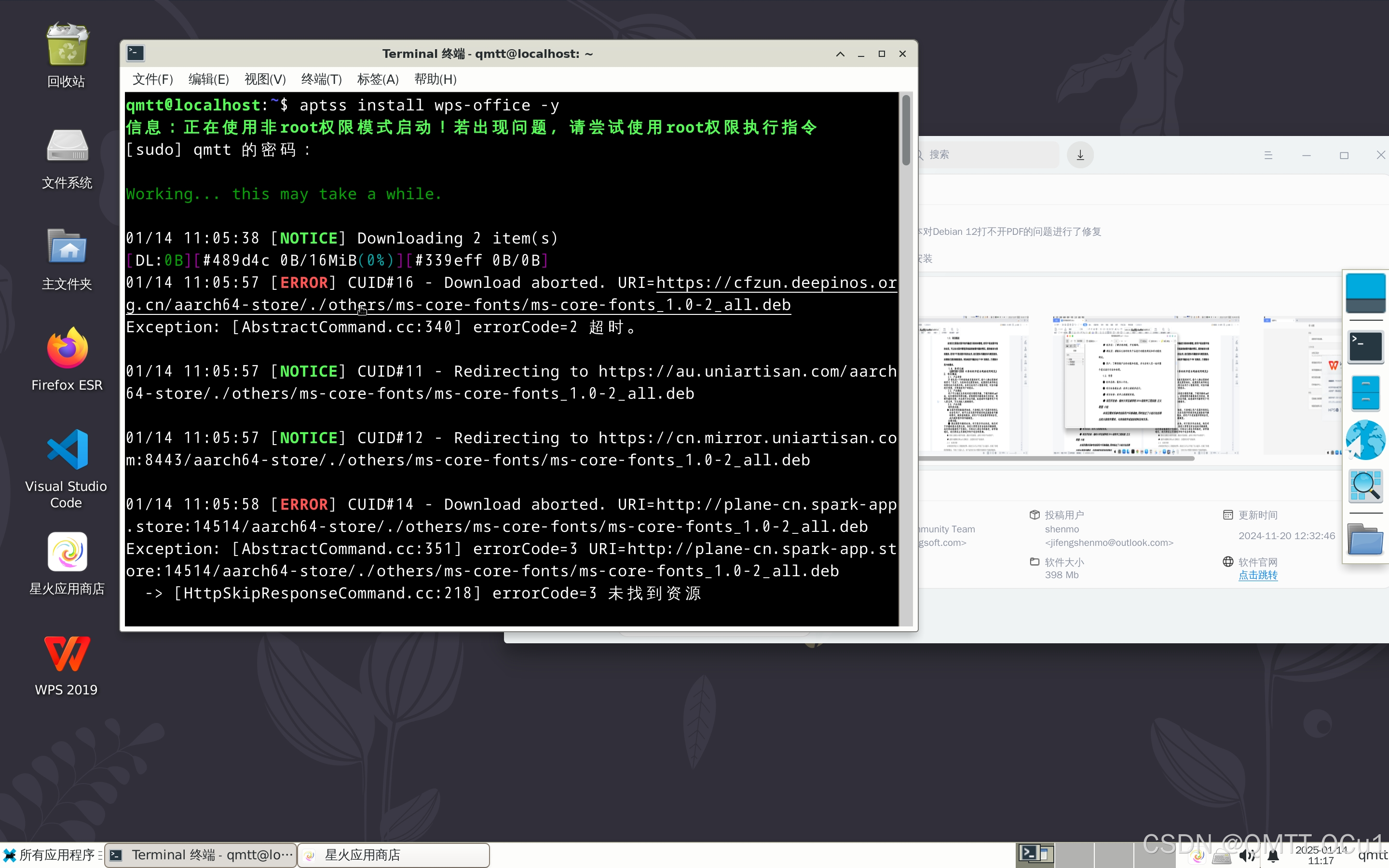This screenshot has height=868, width=1389.
Task: Open the Visual Studio Code desktop icon
Action: [67, 449]
